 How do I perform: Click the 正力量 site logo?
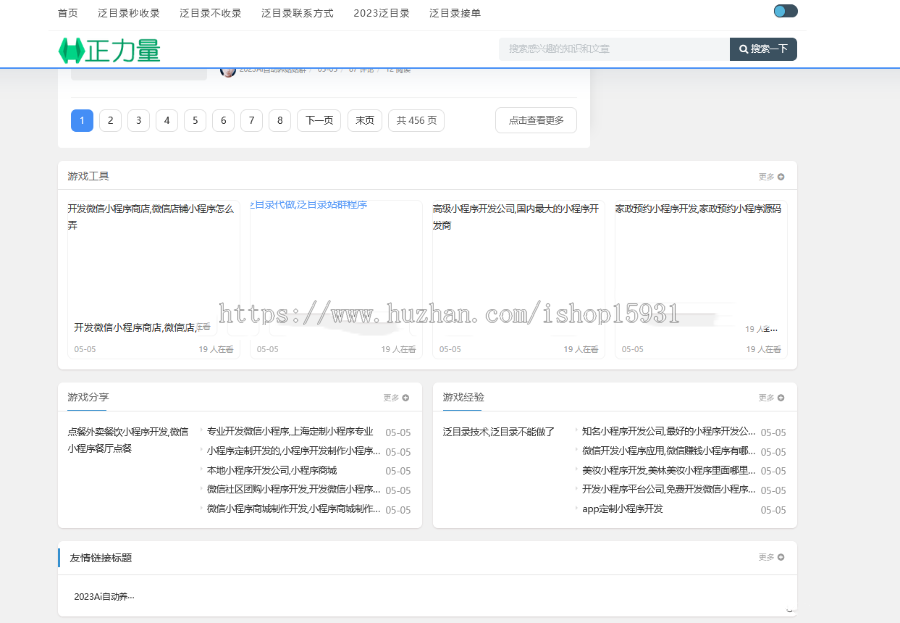pos(109,50)
